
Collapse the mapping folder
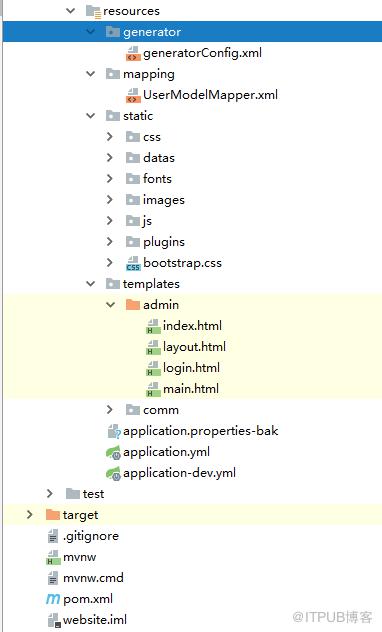[91, 74]
